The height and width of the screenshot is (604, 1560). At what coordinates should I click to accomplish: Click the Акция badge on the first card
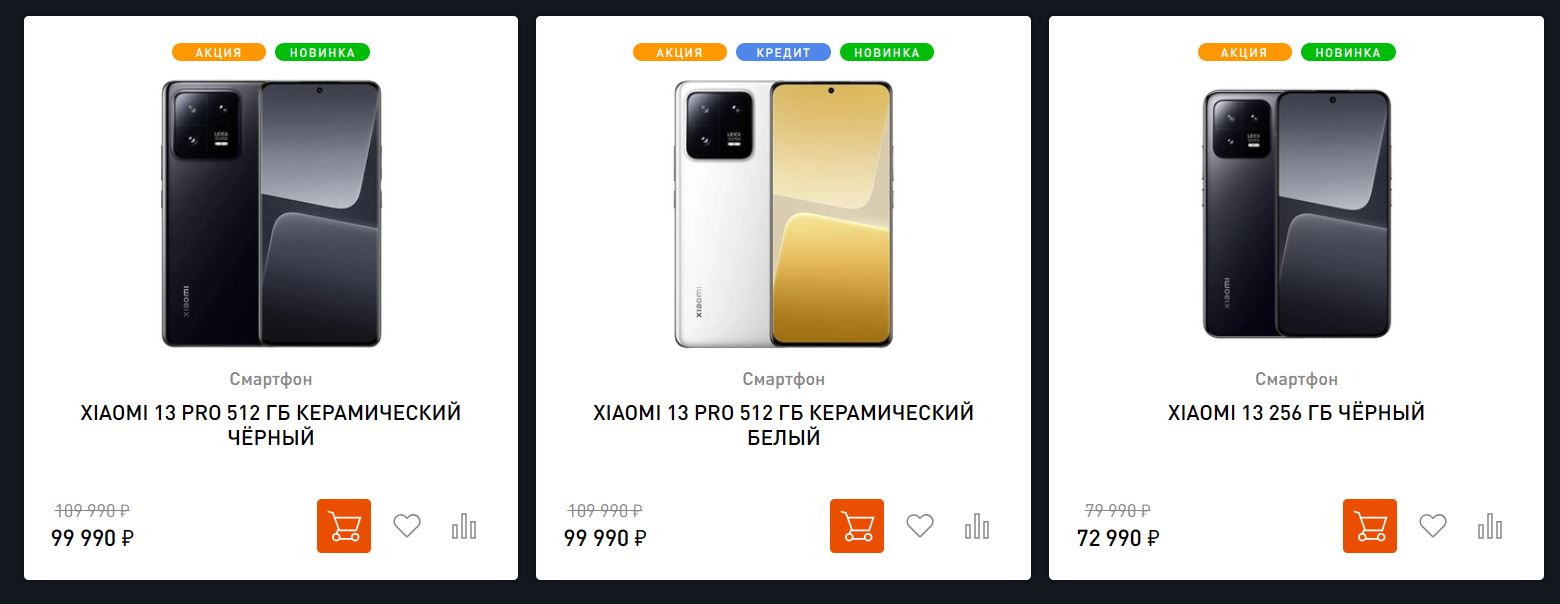219,52
